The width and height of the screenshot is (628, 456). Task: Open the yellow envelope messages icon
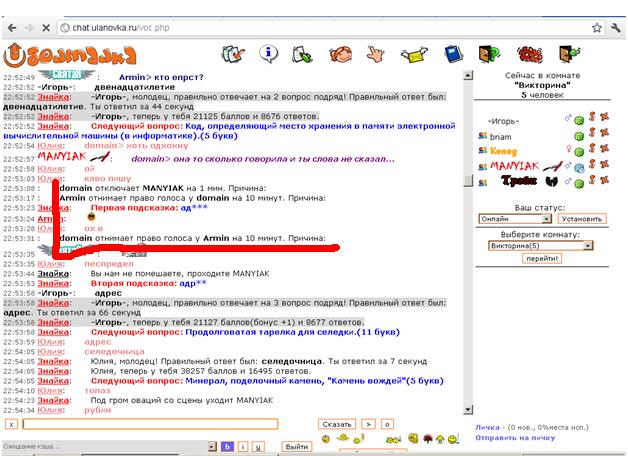point(413,53)
